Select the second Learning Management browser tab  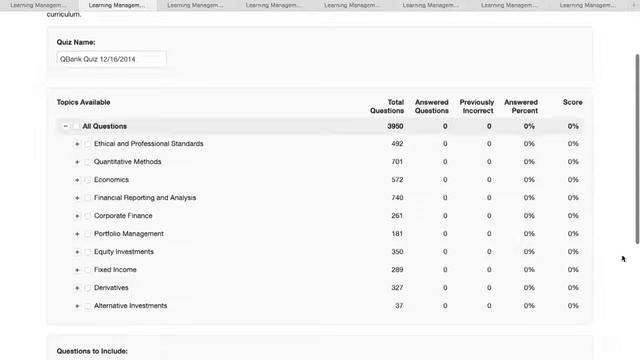117,5
